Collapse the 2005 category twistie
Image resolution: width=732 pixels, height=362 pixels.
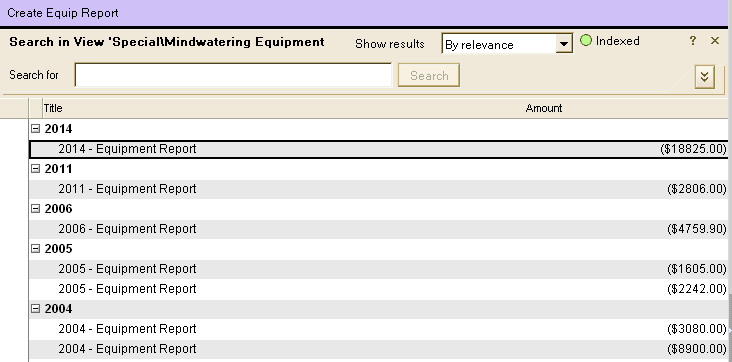35,249
